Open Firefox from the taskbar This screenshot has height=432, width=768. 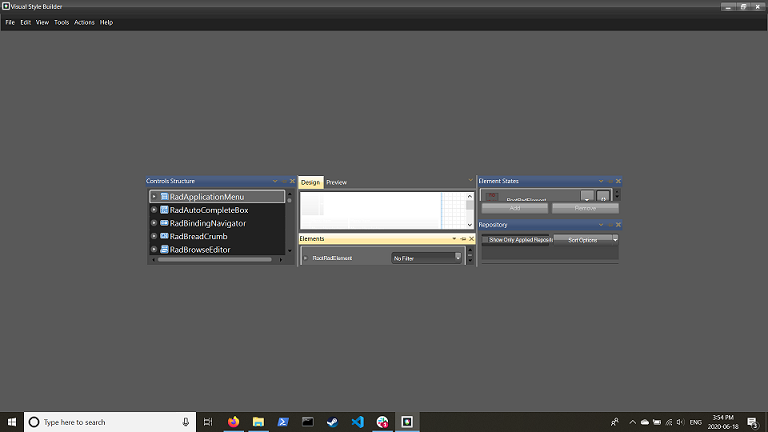pyautogui.click(x=234, y=422)
